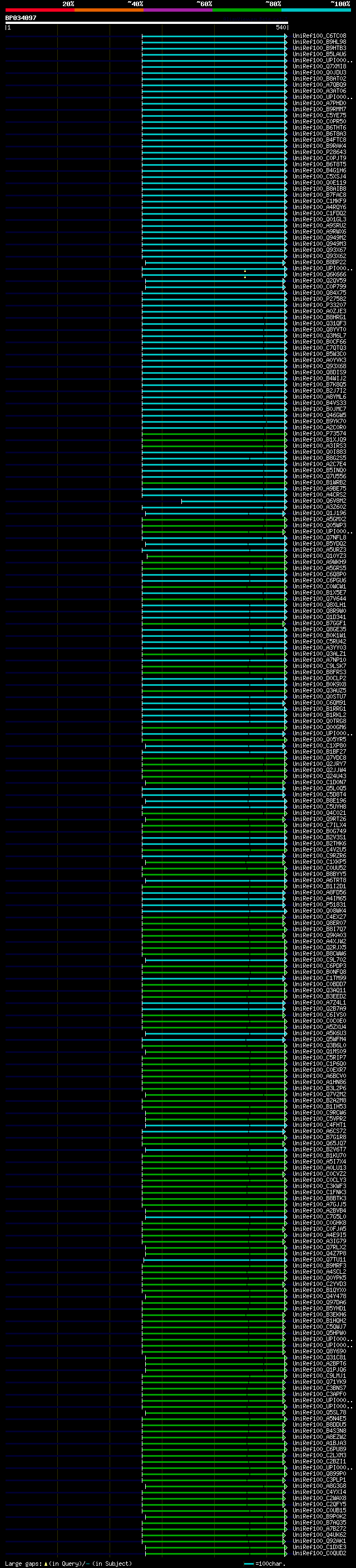Open hit UniRef100_B5LAU6
356x1568 pixels.
[319, 54]
